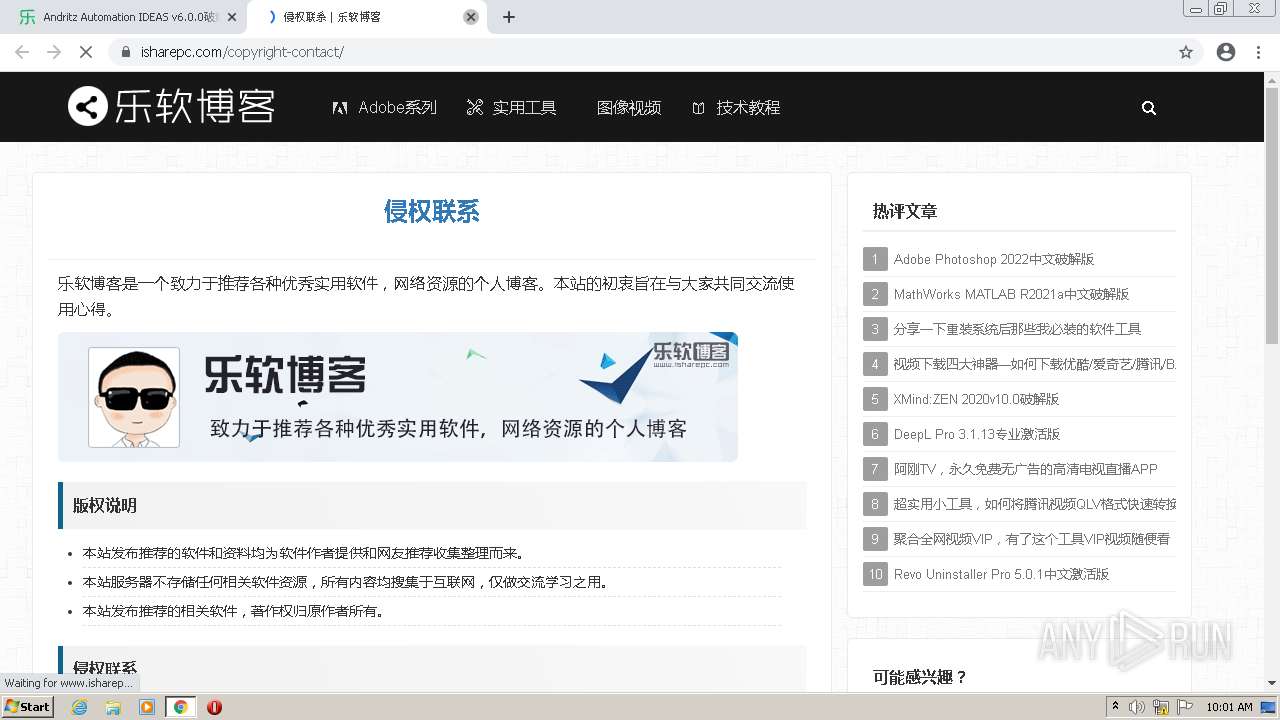Open the Chrome profile avatar menu
The image size is (1280, 720).
pyautogui.click(x=1226, y=52)
